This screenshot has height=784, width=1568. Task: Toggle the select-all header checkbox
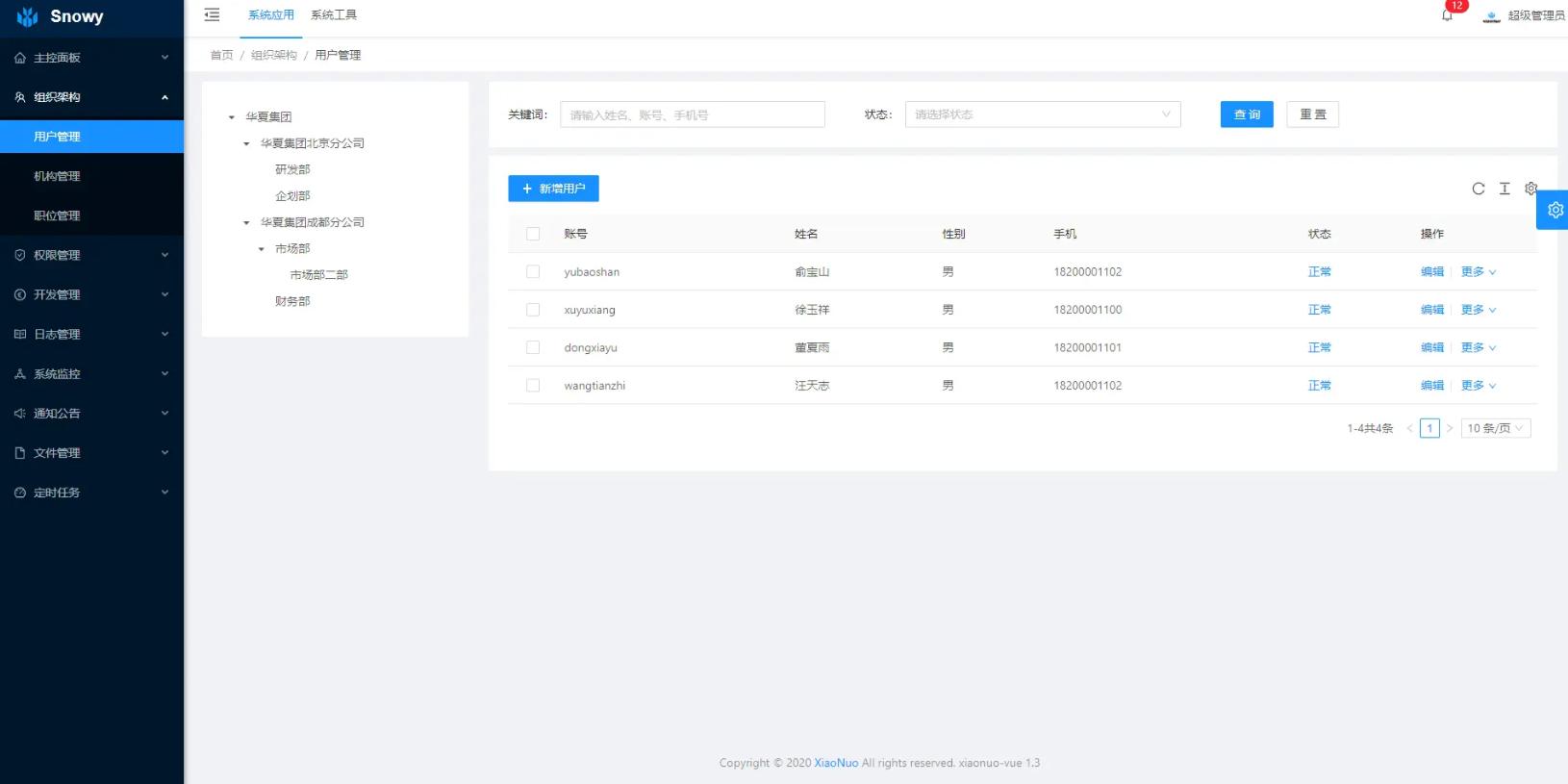coord(533,234)
